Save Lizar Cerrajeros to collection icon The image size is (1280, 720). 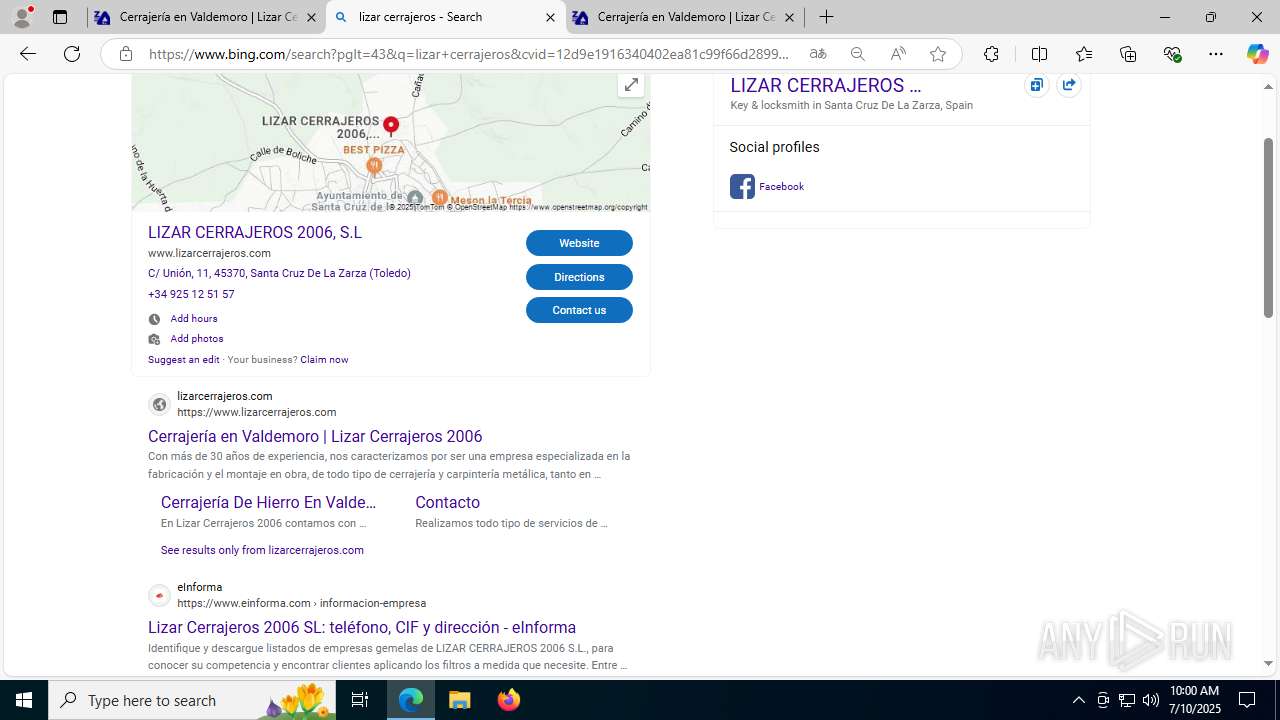1037,85
